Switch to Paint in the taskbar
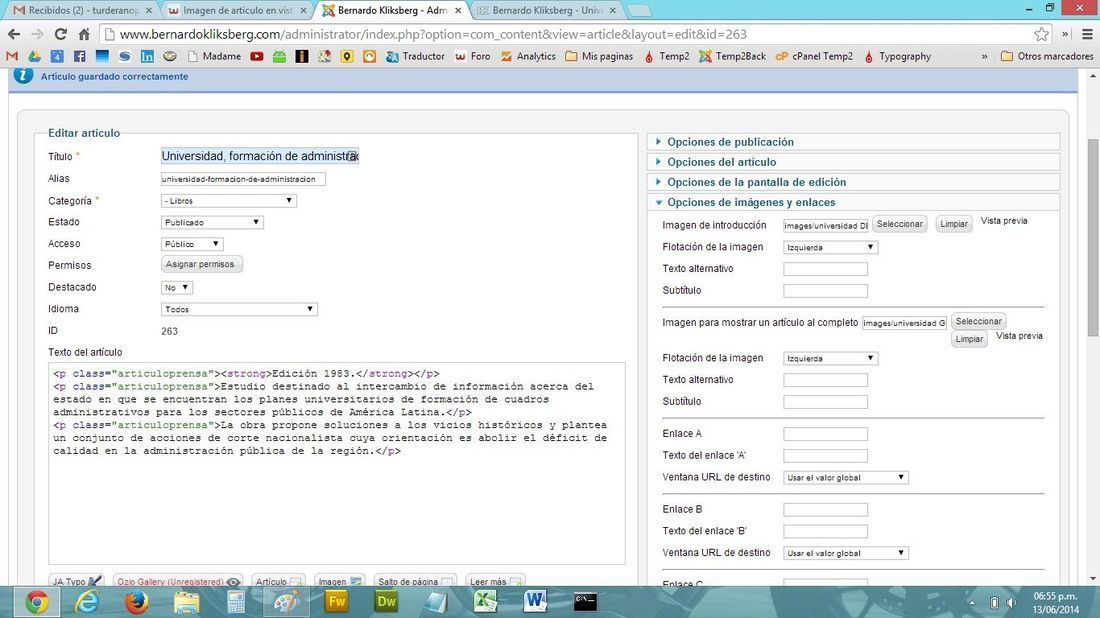Viewport: 1100px width, 618px height. 286,602
